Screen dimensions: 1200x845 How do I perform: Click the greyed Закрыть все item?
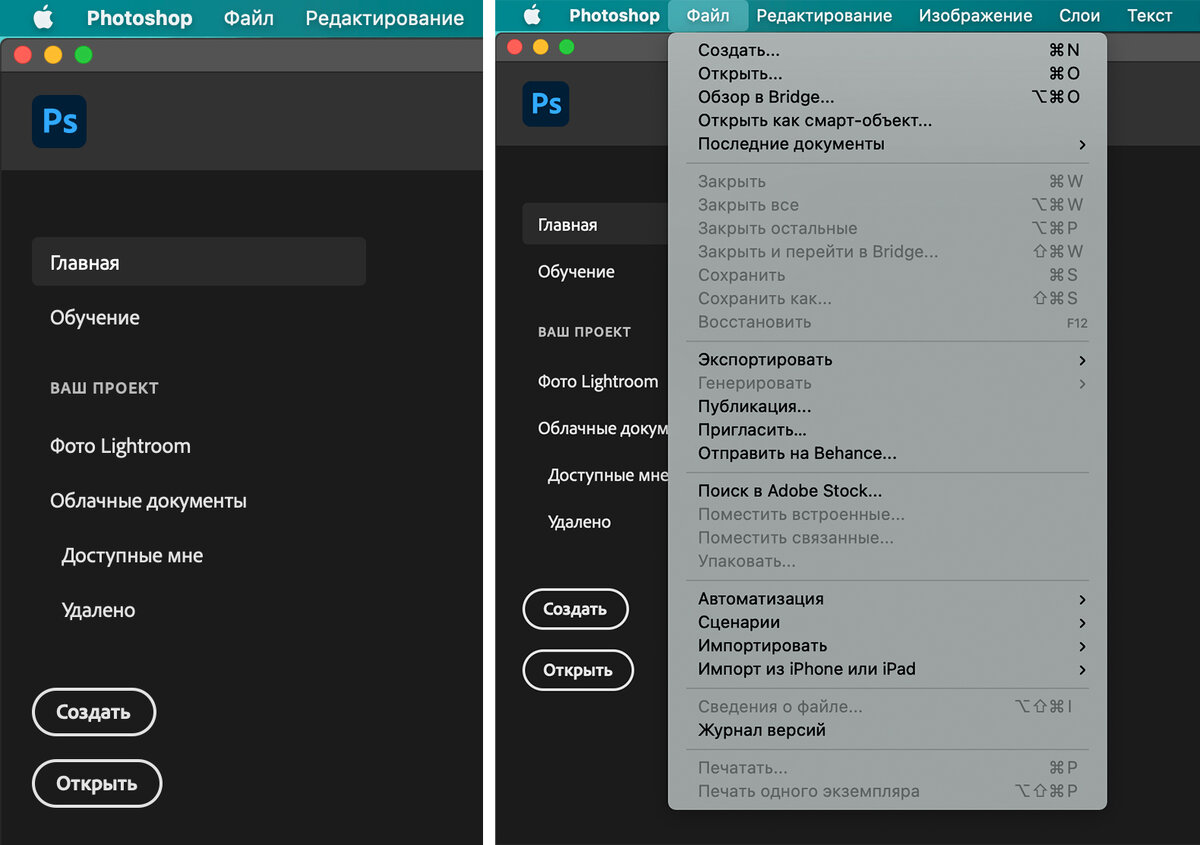(888, 205)
